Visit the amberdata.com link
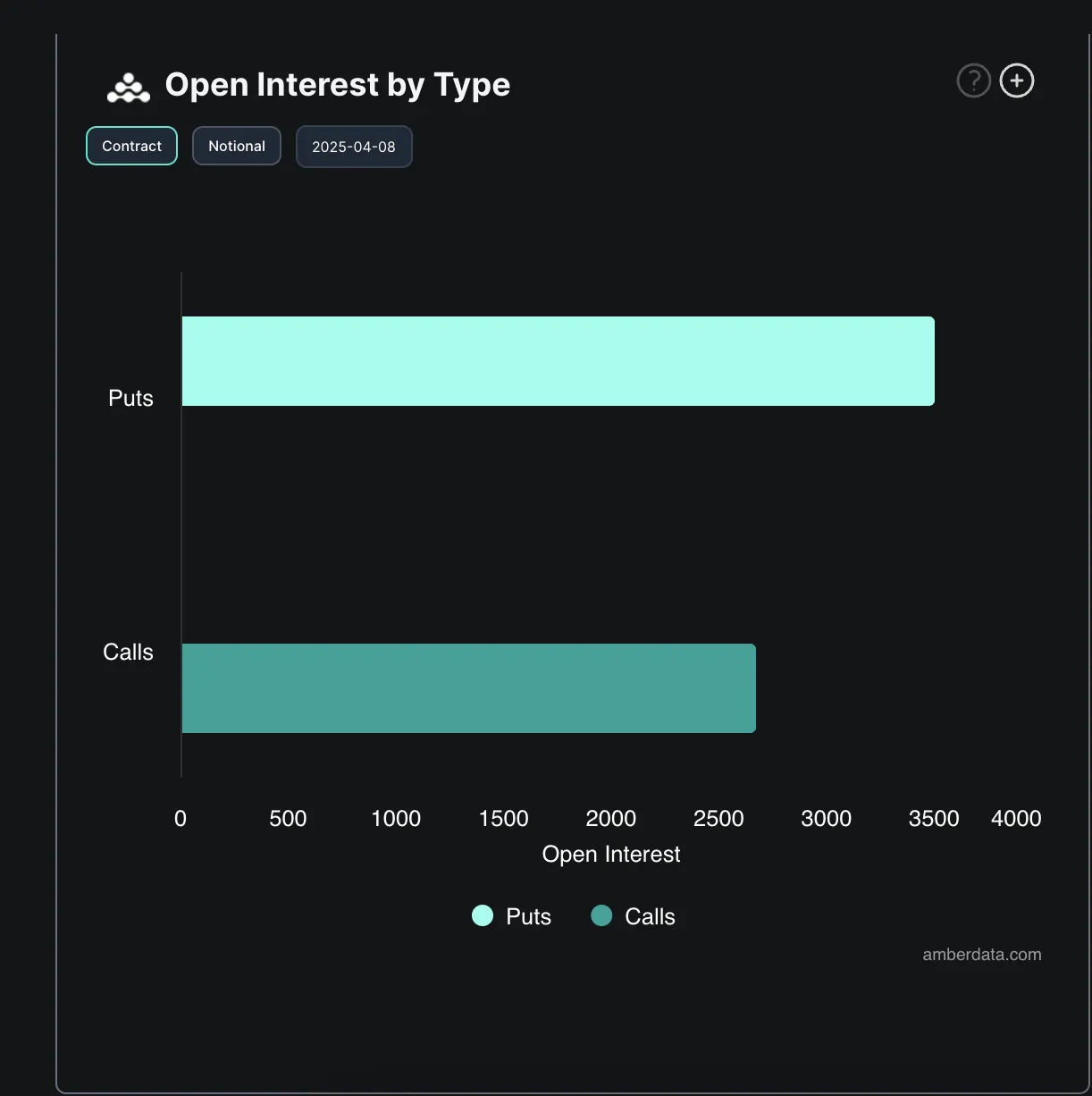 pyautogui.click(x=981, y=954)
